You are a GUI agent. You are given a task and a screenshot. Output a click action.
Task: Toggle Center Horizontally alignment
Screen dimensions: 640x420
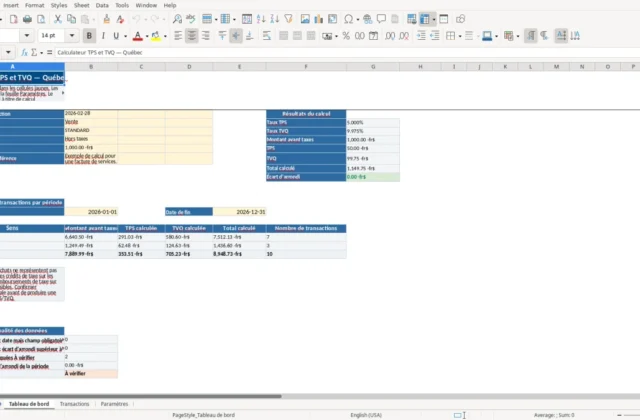pos(191,36)
